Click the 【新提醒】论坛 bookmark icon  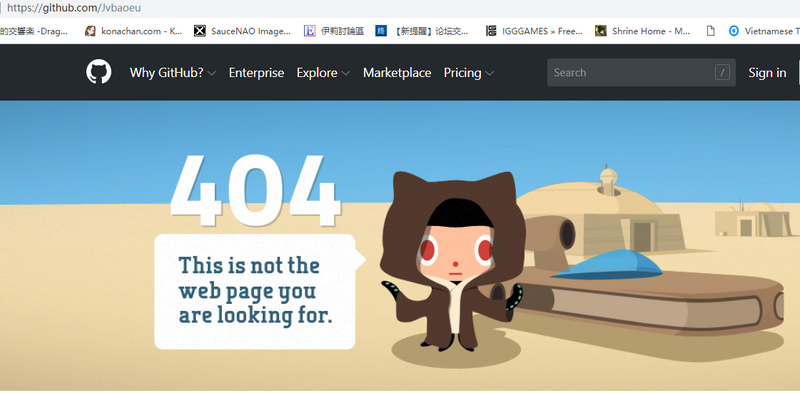click(x=381, y=31)
